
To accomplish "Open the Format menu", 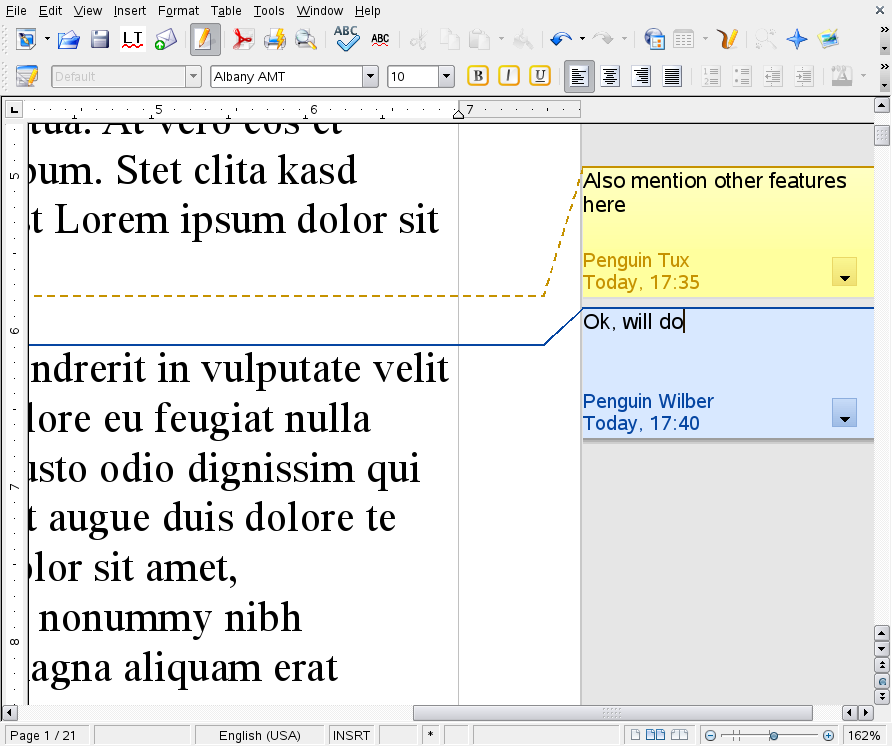I will pos(178,11).
